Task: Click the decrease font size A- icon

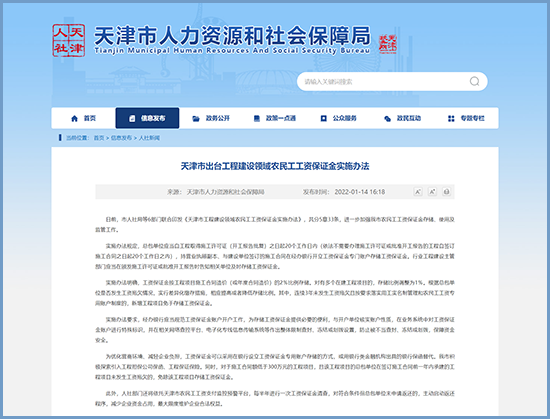Action: (418, 192)
